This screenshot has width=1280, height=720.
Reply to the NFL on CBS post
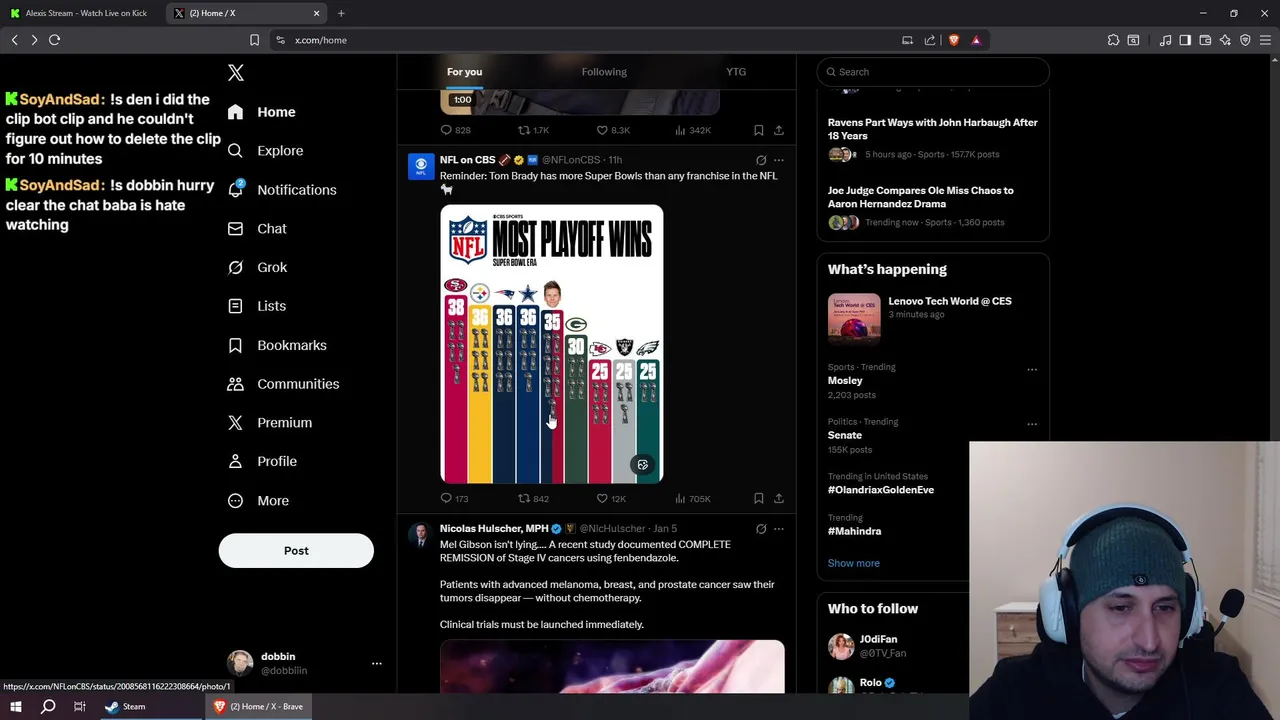[x=454, y=498]
